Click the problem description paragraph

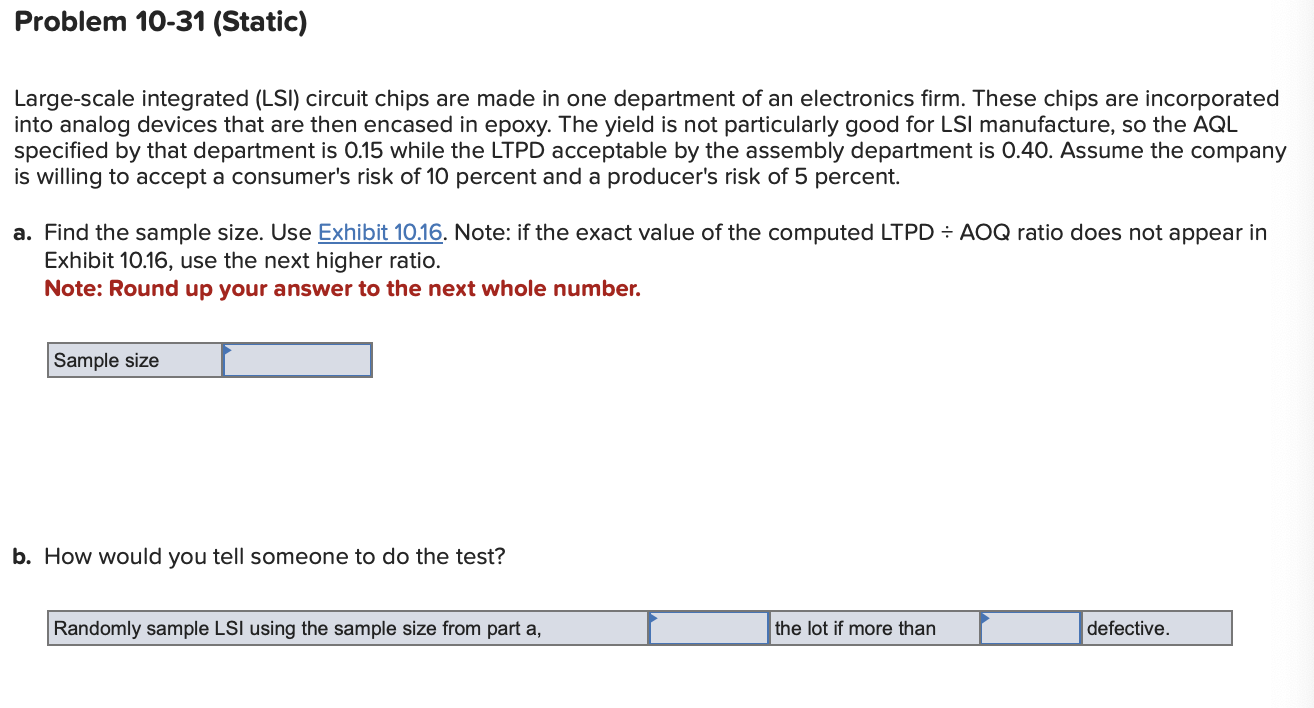coord(650,137)
